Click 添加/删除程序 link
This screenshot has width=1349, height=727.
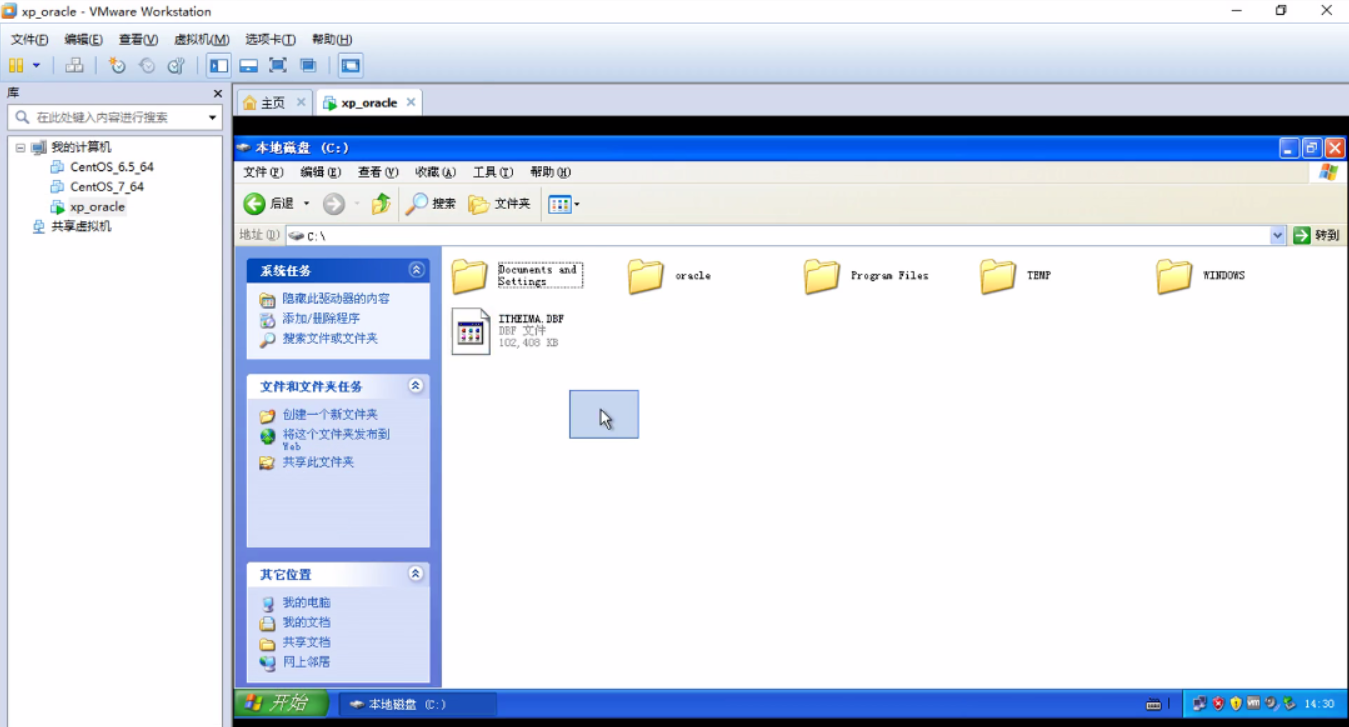(321, 319)
